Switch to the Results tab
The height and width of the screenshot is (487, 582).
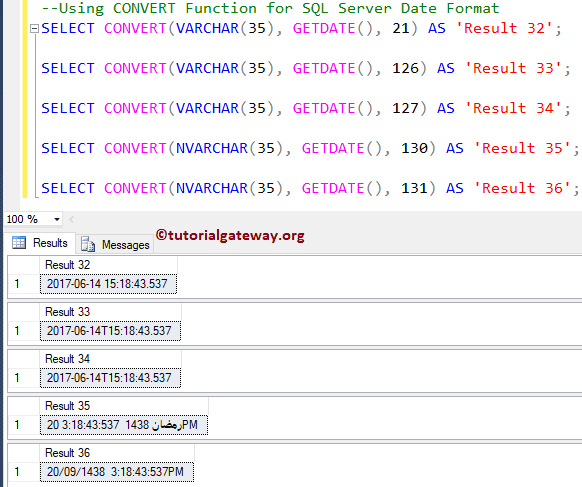40,243
